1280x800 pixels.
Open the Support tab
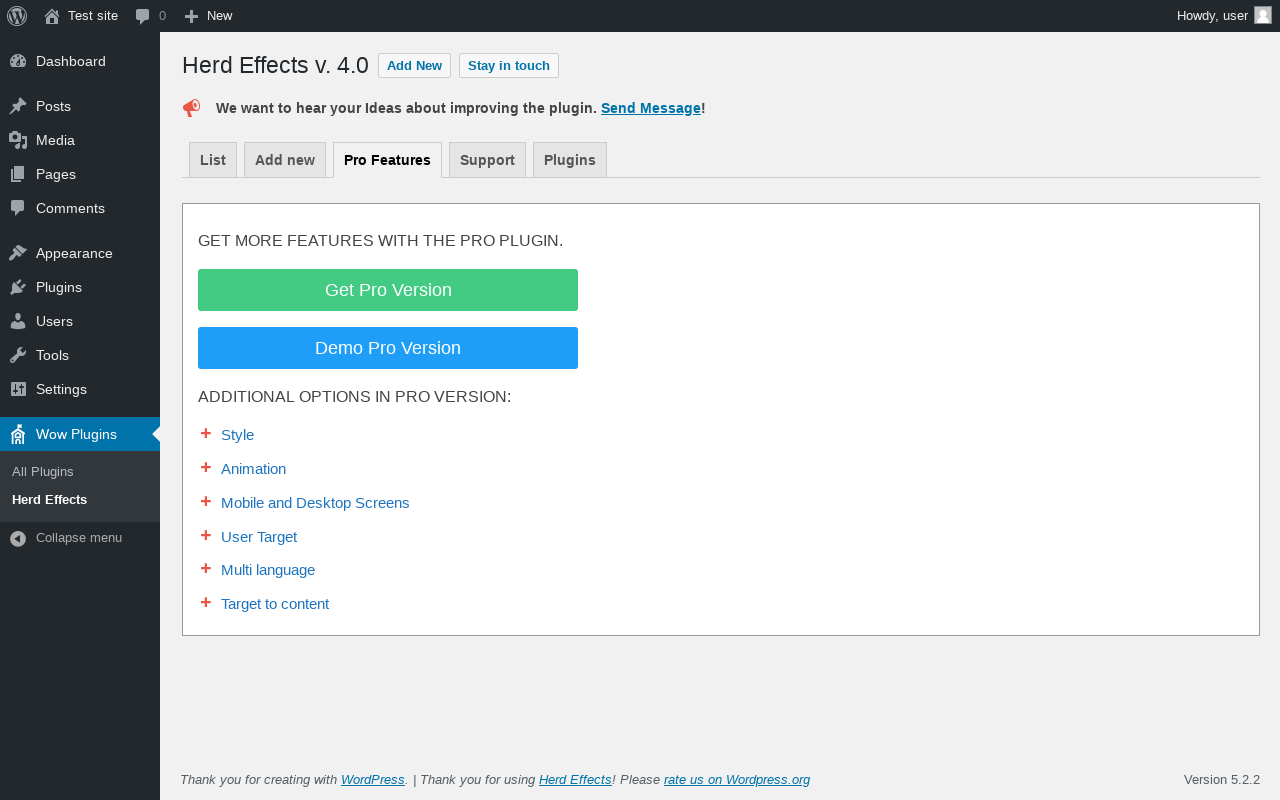point(487,160)
